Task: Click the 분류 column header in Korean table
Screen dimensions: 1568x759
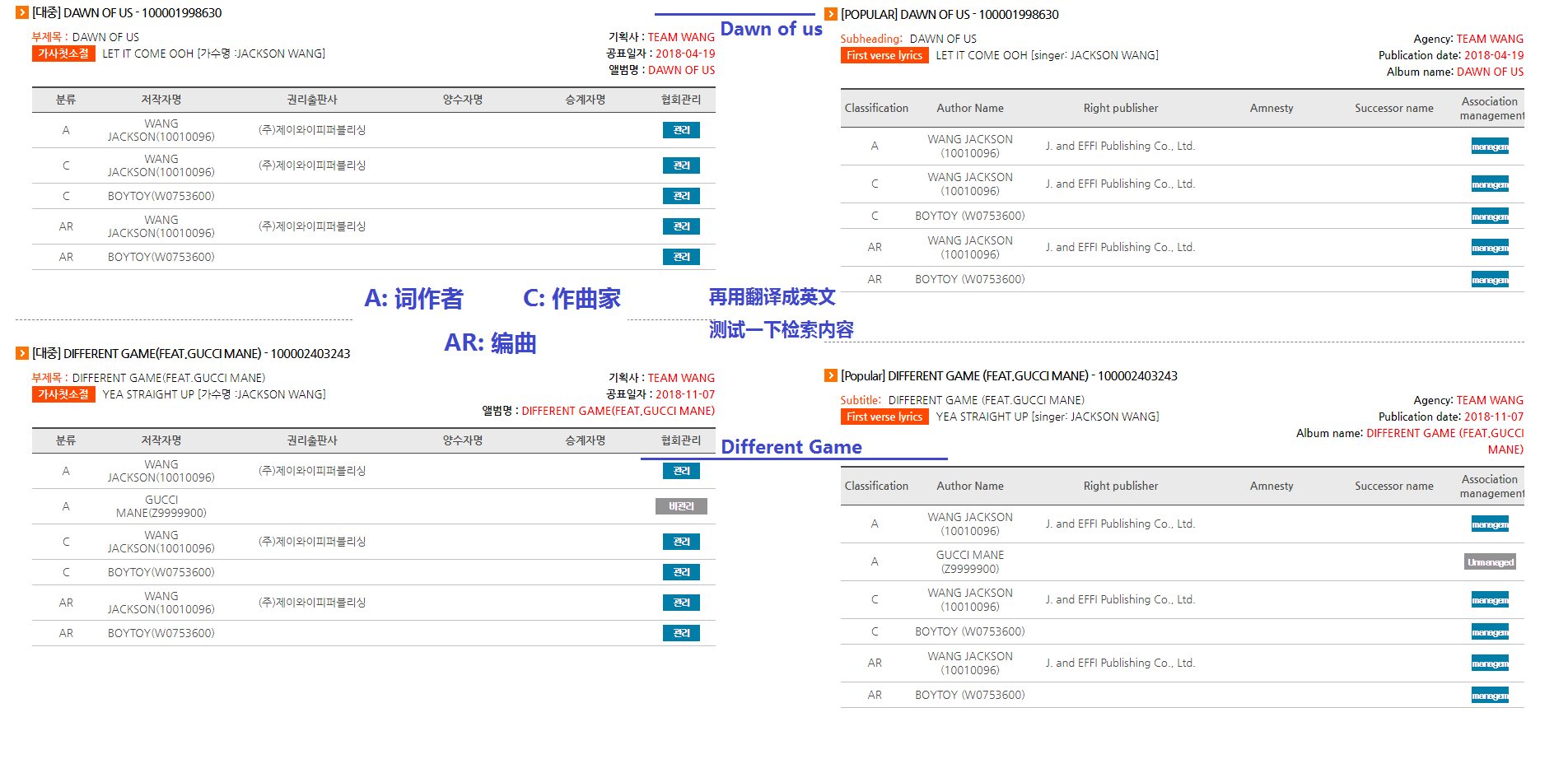Action: tap(66, 99)
